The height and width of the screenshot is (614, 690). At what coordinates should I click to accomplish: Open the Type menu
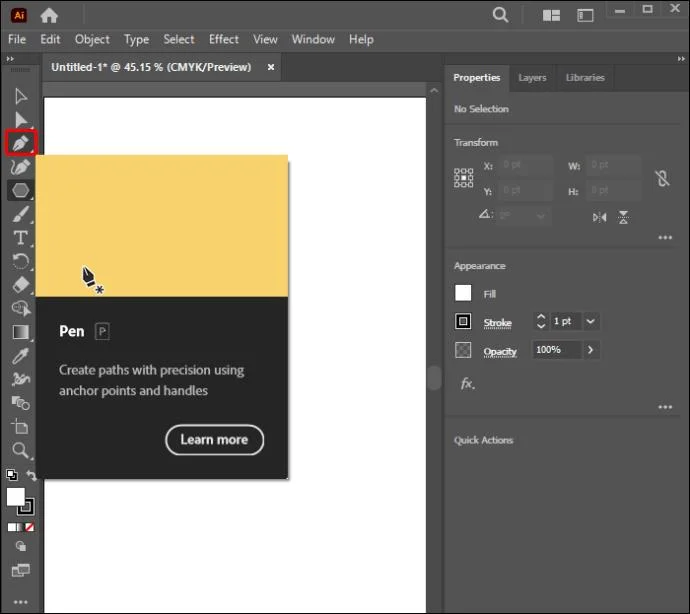(x=136, y=40)
